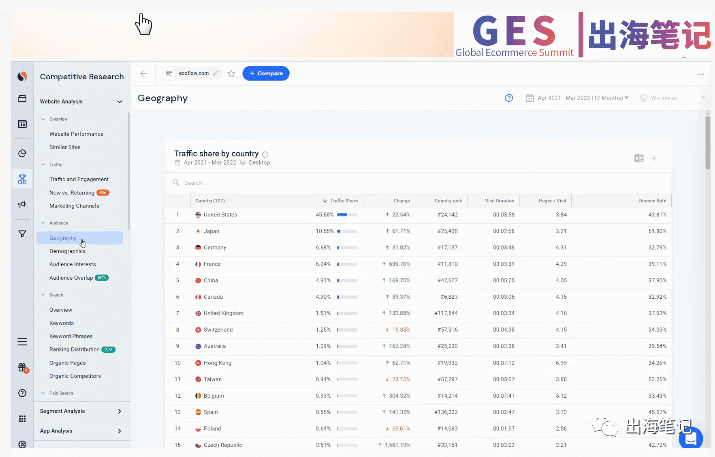Open the Worldwide country dropdown
Viewport: 715px width, 457px height.
pyautogui.click(x=672, y=98)
